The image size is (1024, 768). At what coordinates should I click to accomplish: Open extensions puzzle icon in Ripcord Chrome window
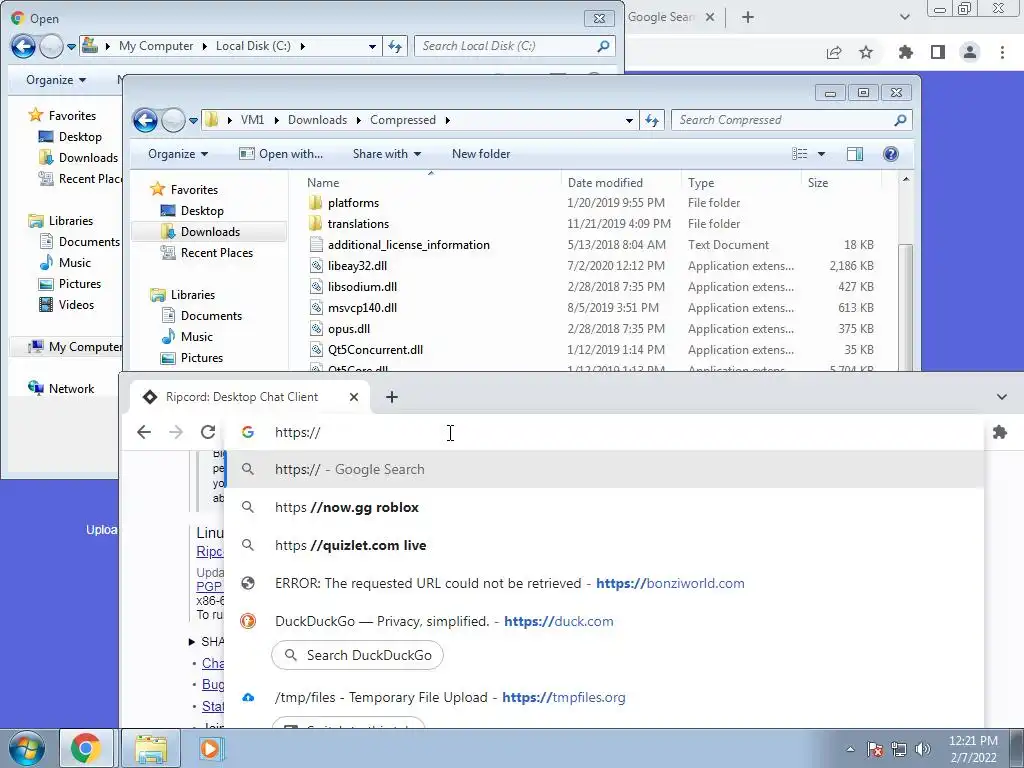pyautogui.click(x=999, y=432)
